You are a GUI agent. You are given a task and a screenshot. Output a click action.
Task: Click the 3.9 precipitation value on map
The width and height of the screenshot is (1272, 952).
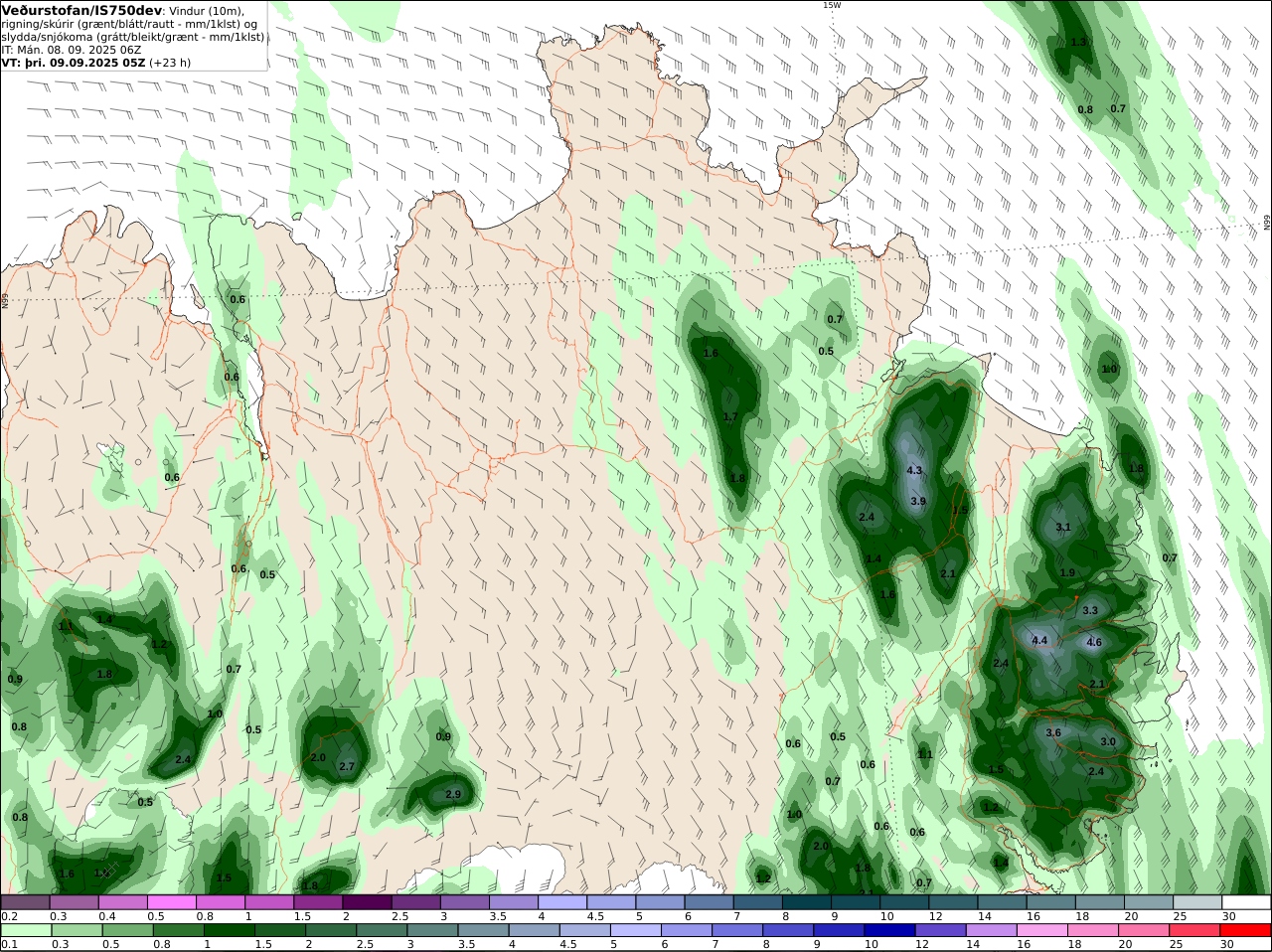pos(918,502)
